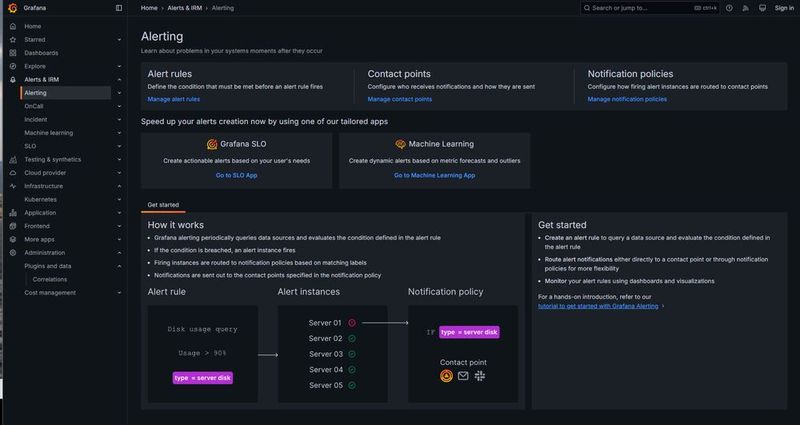The width and height of the screenshot is (800, 425).
Task: Open Home in the sidebar menu
Action: tap(33, 26)
